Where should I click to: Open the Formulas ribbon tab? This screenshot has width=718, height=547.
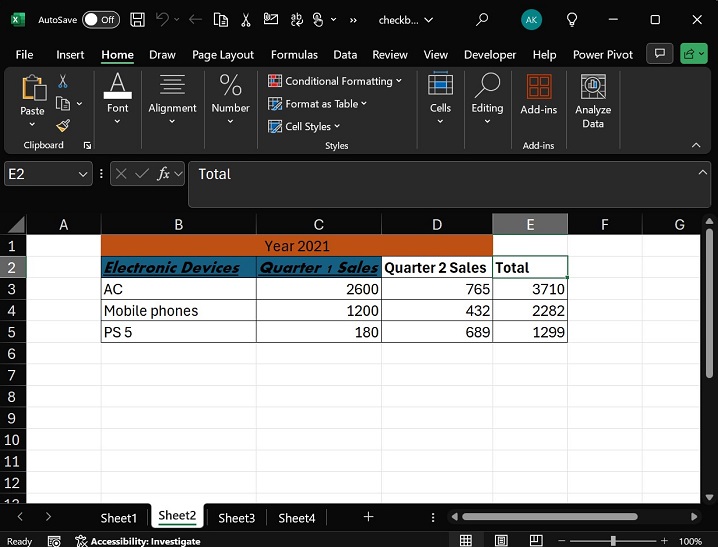pos(294,55)
